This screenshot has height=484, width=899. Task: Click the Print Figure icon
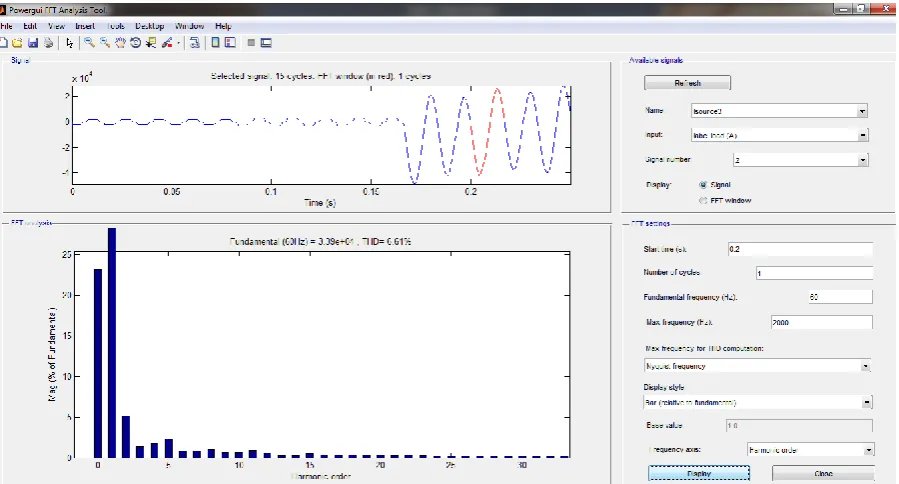coord(48,43)
